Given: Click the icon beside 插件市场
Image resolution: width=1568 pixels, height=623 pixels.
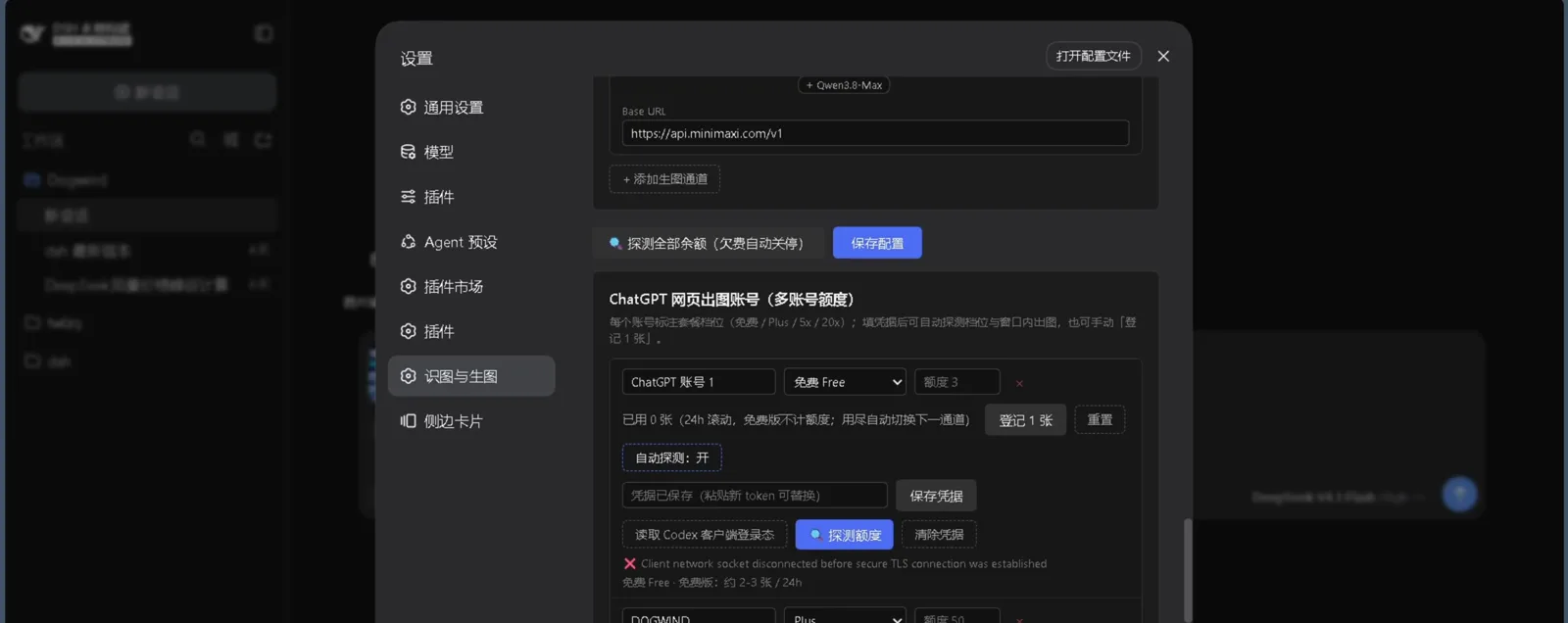Looking at the screenshot, I should pos(408,286).
